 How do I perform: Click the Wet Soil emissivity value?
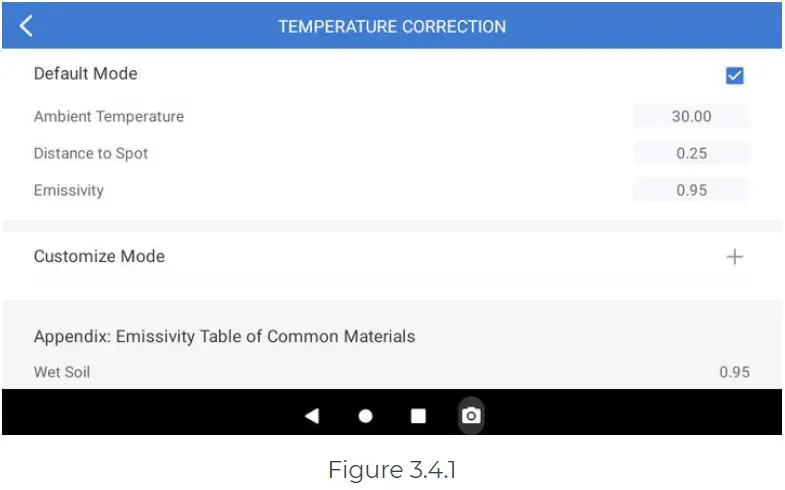[734, 372]
